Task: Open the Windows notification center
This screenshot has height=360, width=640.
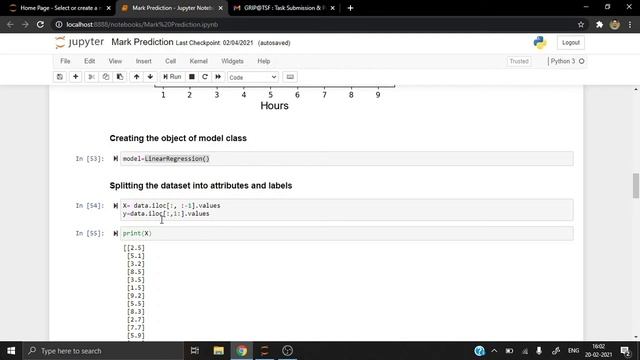Action: point(625,351)
